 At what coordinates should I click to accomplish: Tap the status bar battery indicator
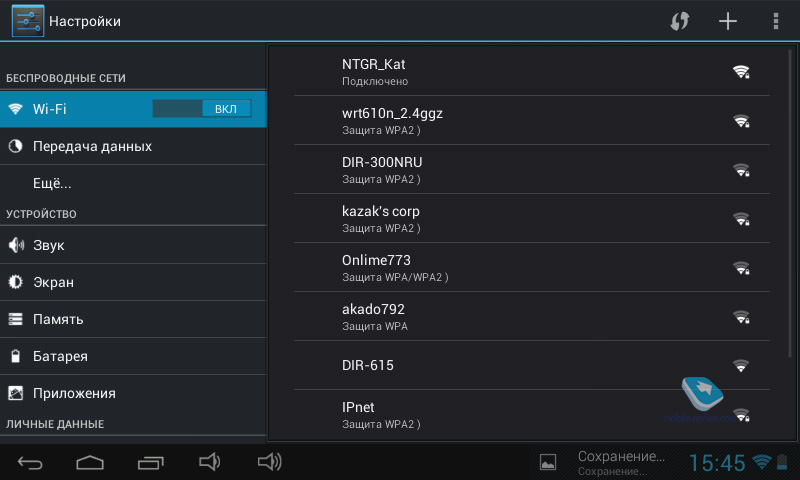coord(782,462)
